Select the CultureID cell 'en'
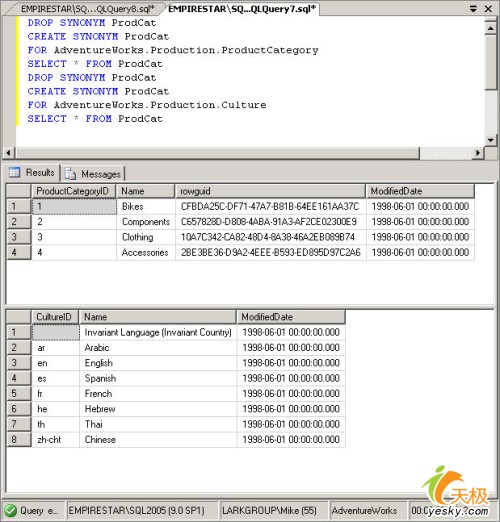Viewport: 500px width, 522px height. [55, 363]
